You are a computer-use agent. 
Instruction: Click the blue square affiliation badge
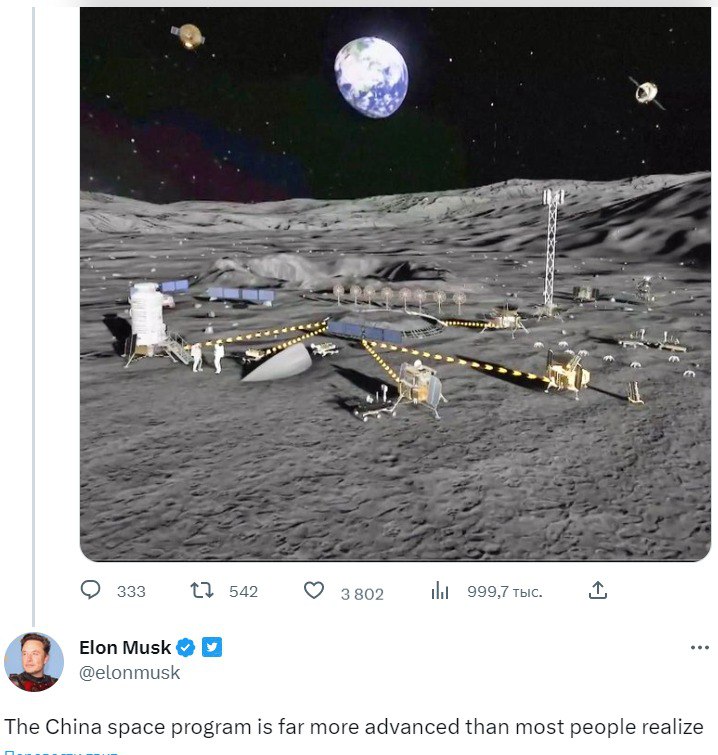pyautogui.click(x=212, y=648)
